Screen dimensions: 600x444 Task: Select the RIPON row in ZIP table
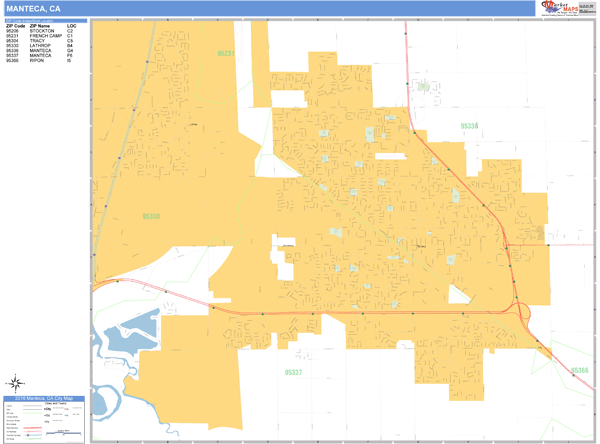(40, 62)
